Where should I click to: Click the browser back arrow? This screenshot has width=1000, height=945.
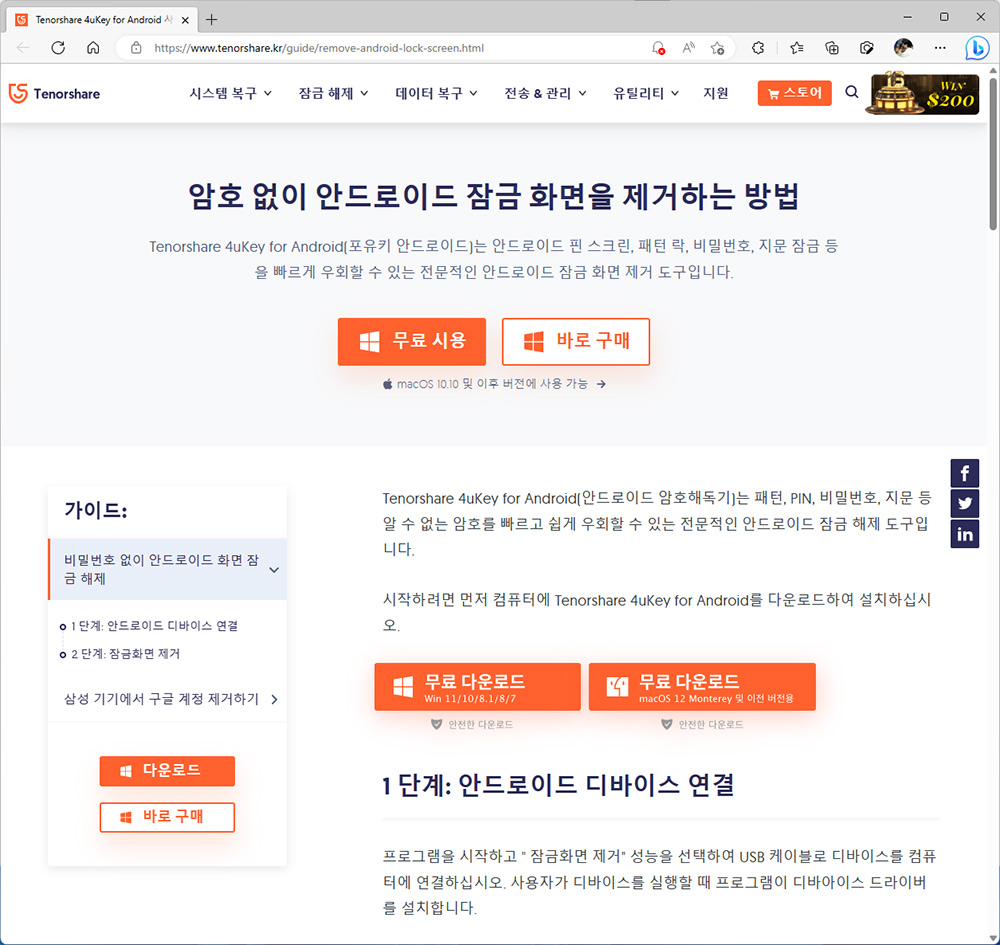point(23,48)
